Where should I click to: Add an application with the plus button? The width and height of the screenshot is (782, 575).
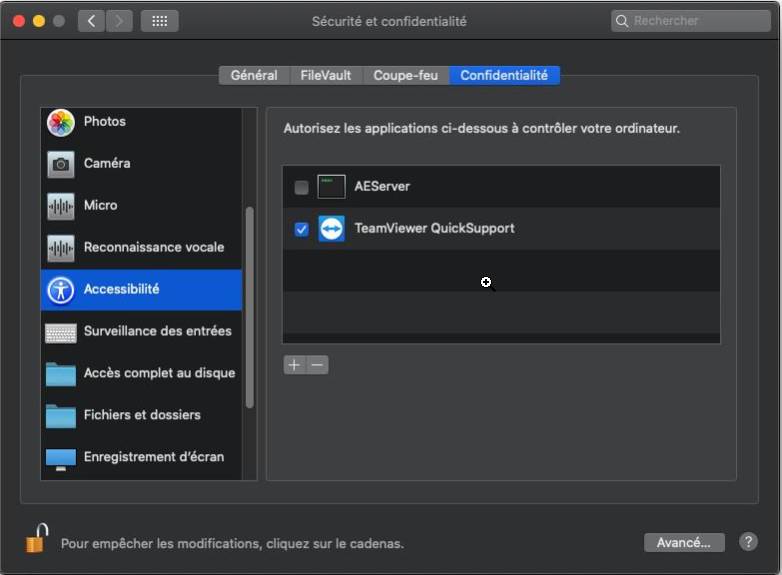[294, 365]
